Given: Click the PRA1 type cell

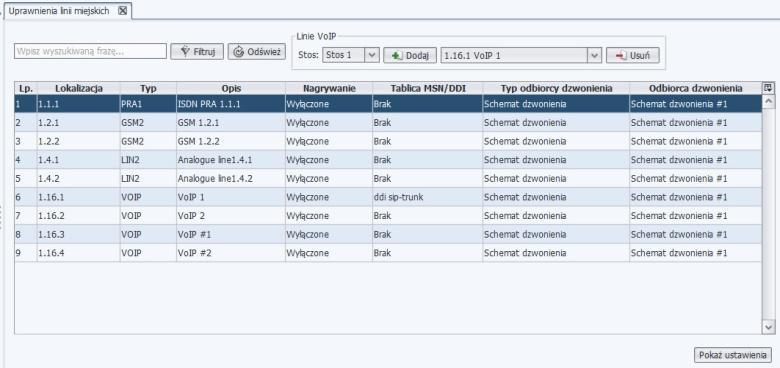Looking at the screenshot, I should 148,104.
